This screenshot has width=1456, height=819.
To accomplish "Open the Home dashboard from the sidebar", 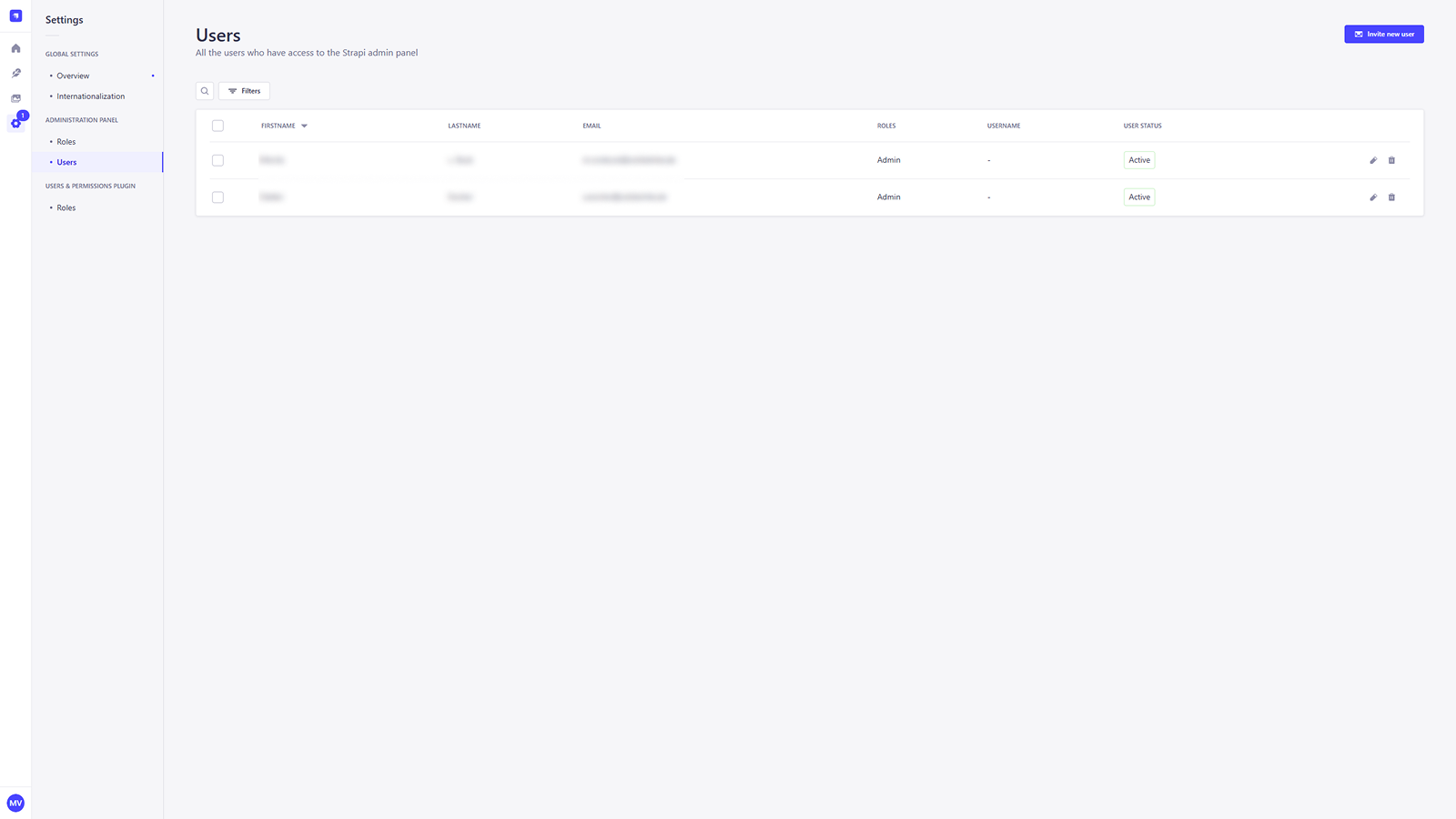I will tap(15, 47).
